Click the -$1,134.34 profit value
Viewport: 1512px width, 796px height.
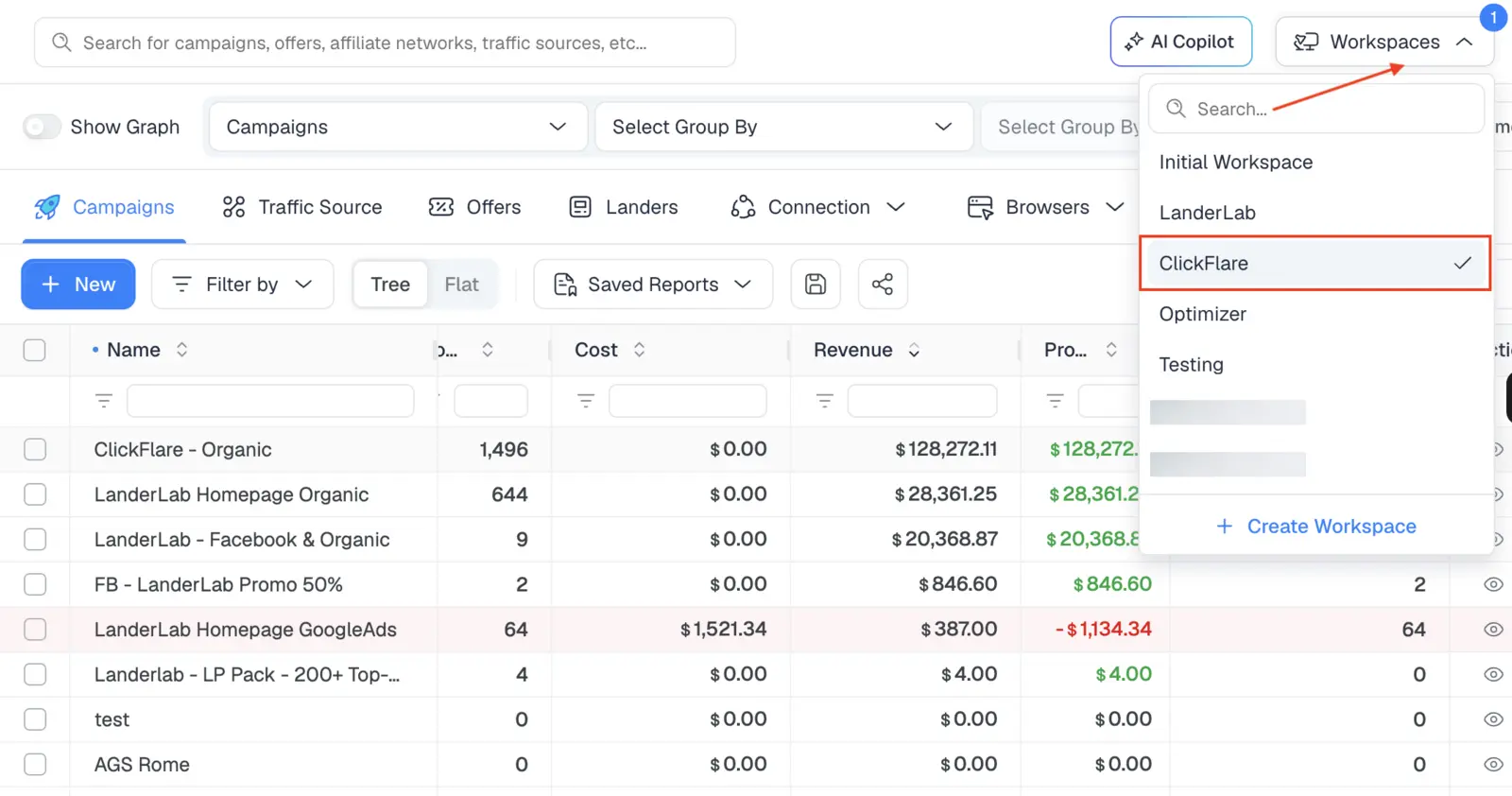1103,630
